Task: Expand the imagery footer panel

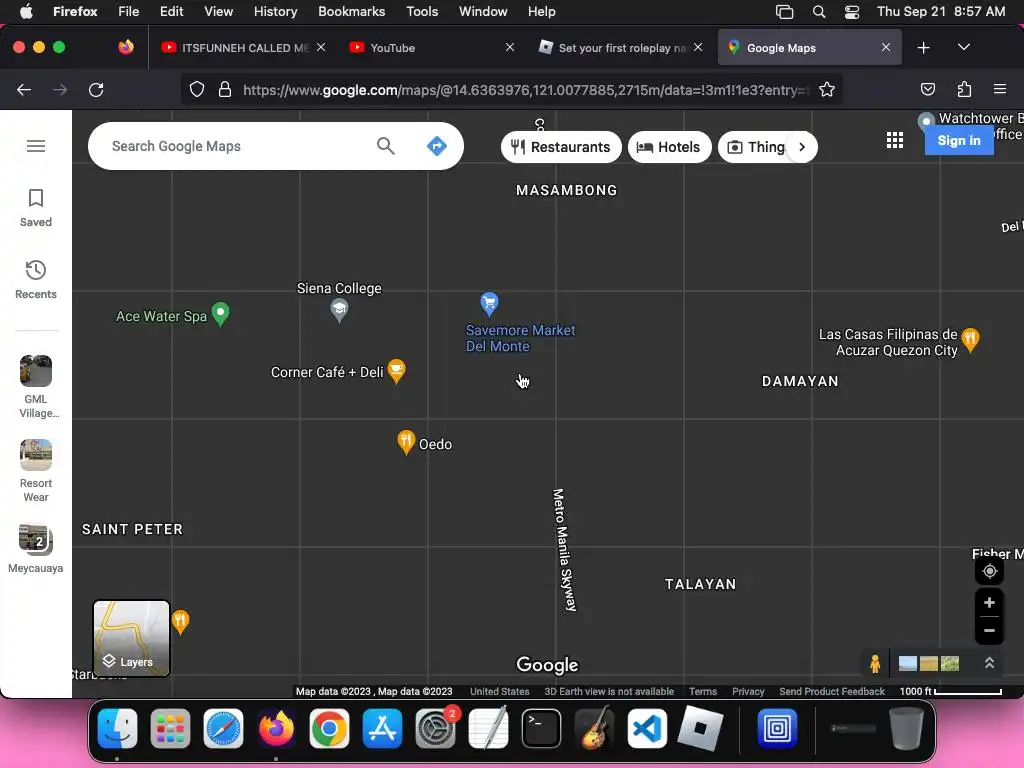Action: (x=989, y=664)
